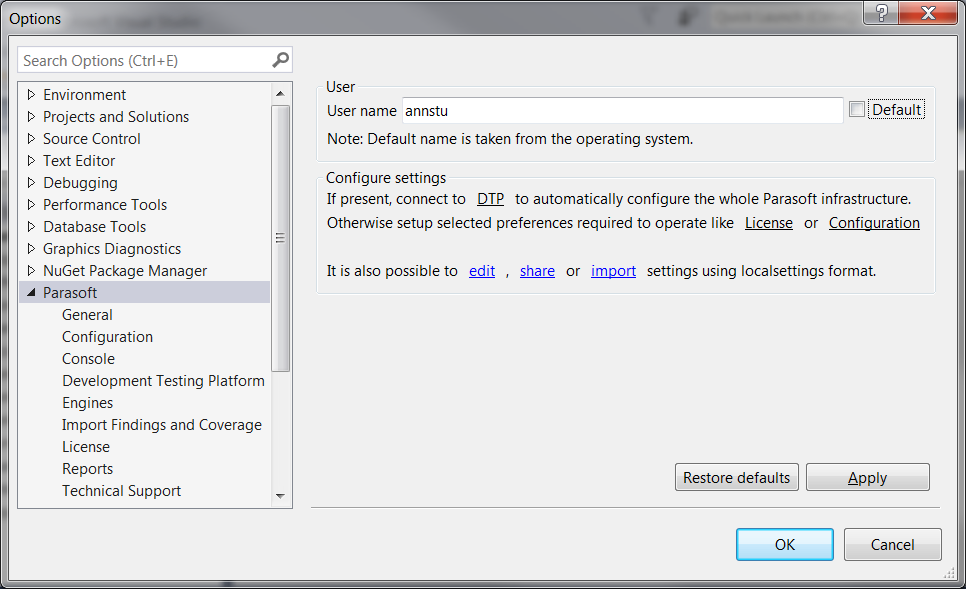Click the edit settings link
Viewport: 966px width, 589px height.
click(482, 271)
